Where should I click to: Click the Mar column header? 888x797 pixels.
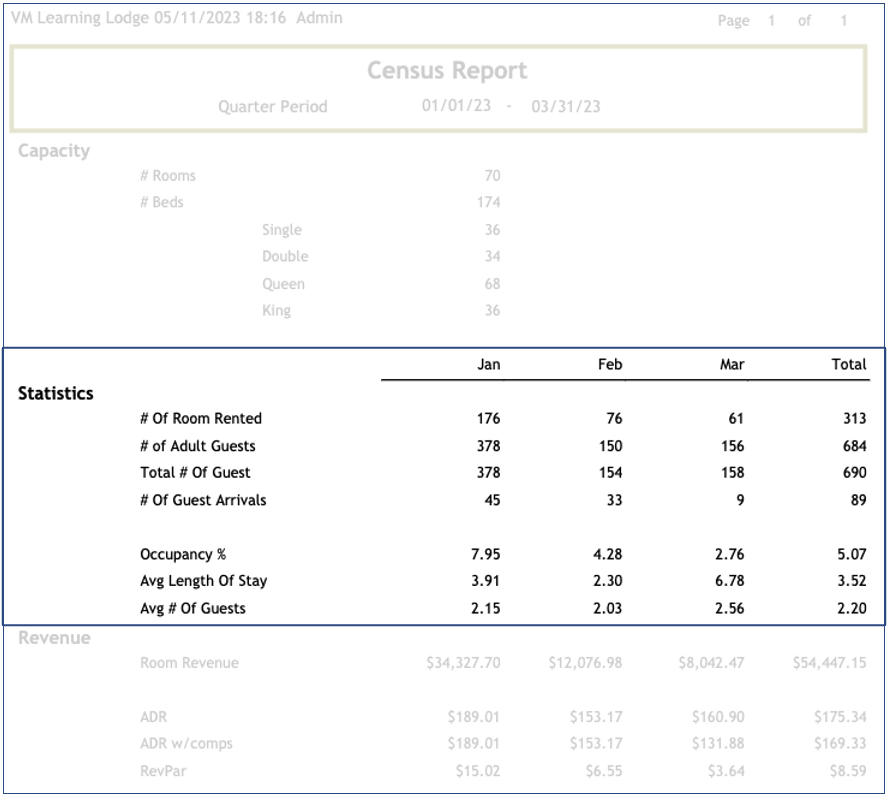(732, 364)
